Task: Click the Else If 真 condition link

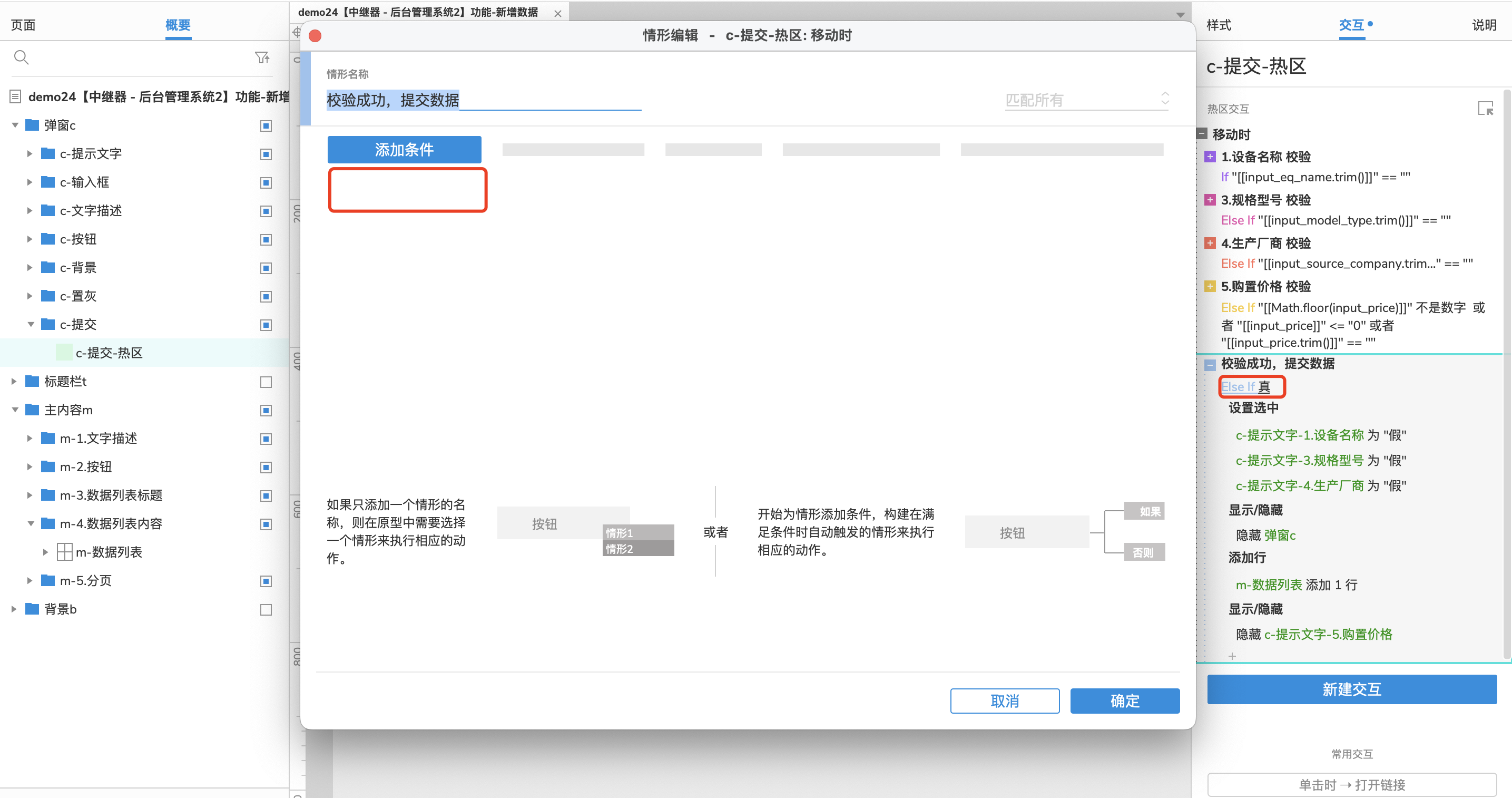Action: 1245,386
